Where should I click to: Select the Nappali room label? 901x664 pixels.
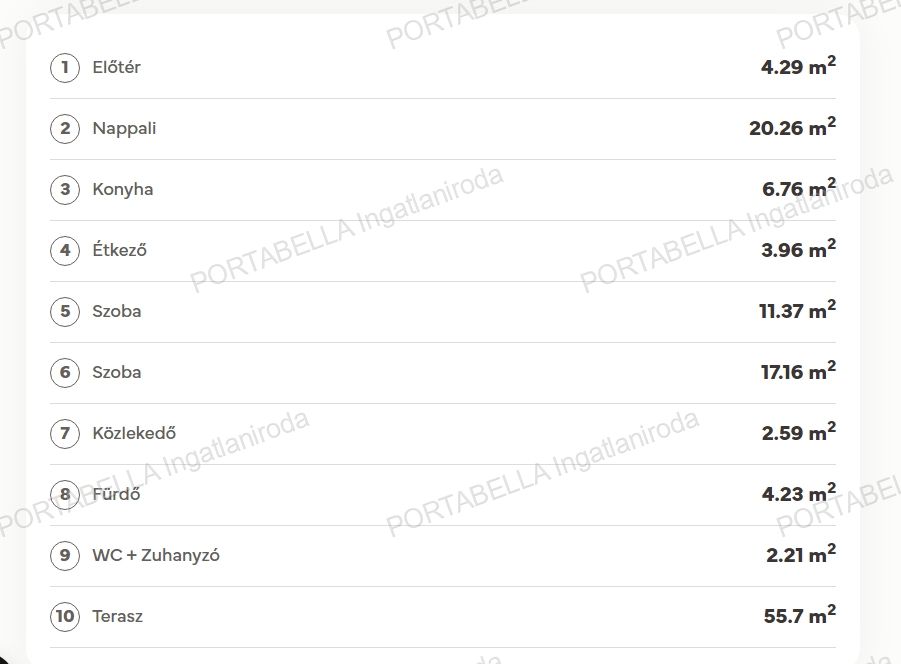(124, 129)
